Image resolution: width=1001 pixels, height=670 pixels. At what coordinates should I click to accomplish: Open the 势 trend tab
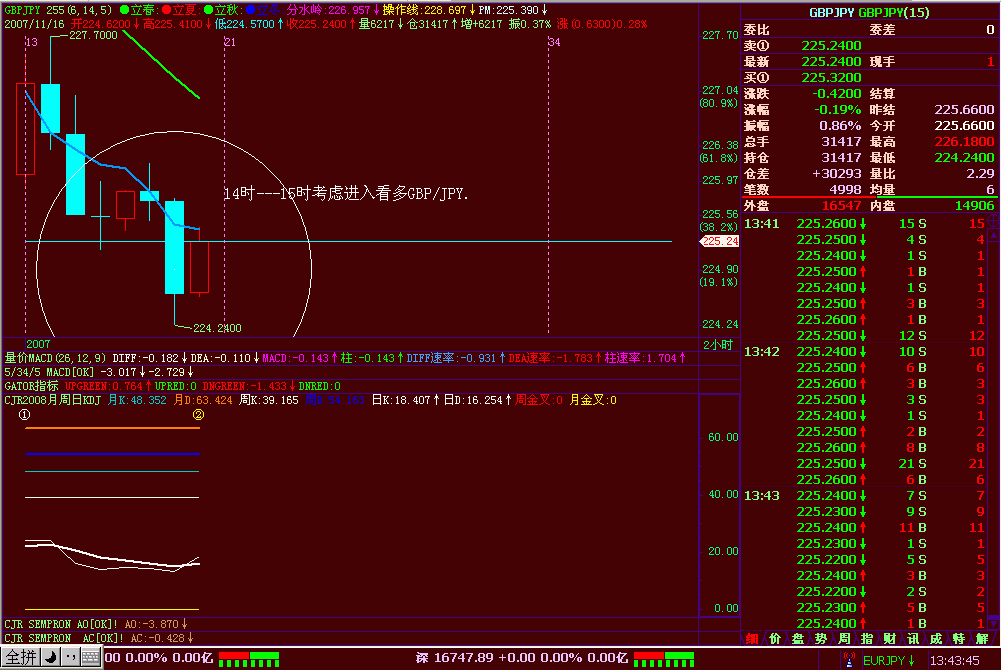pos(820,639)
